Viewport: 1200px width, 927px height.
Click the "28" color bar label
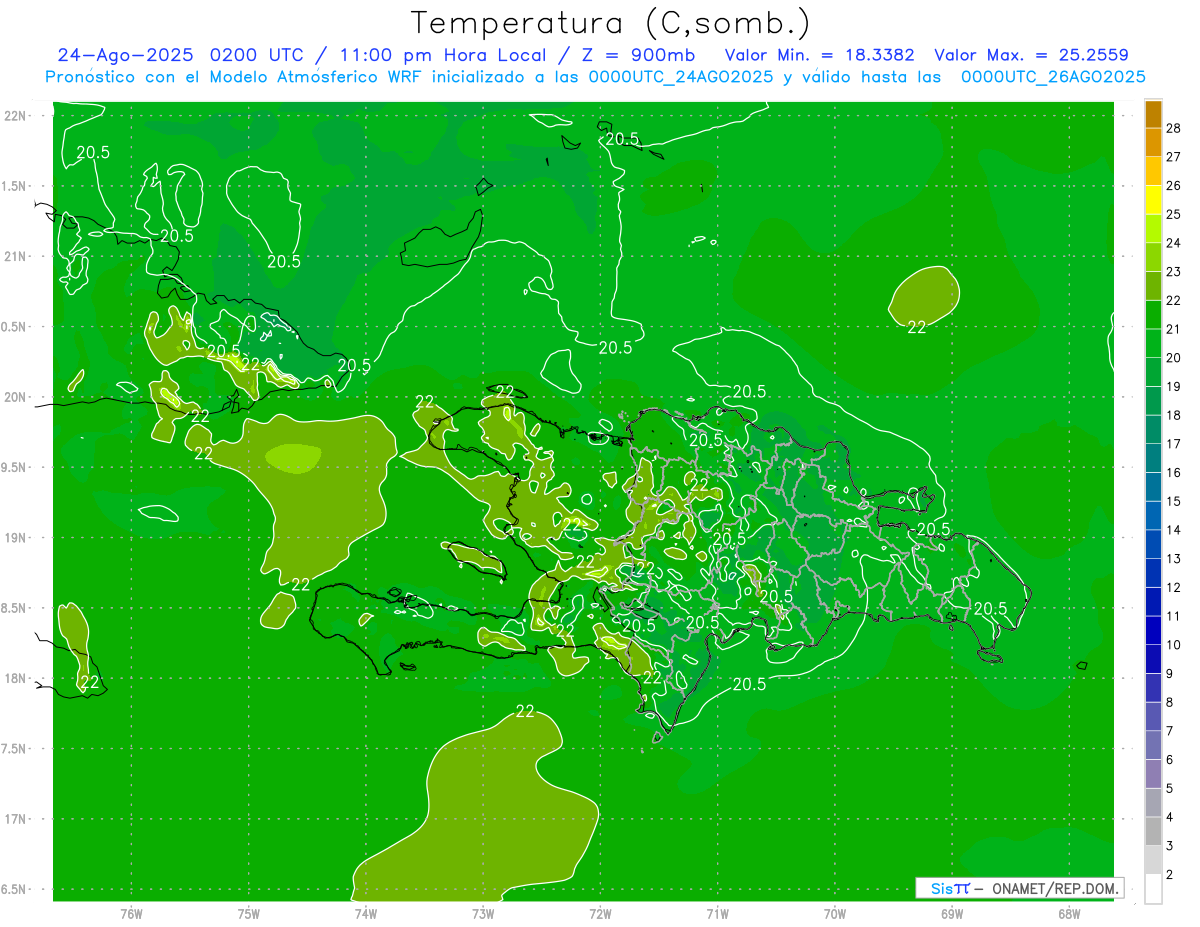pyautogui.click(x=1174, y=127)
